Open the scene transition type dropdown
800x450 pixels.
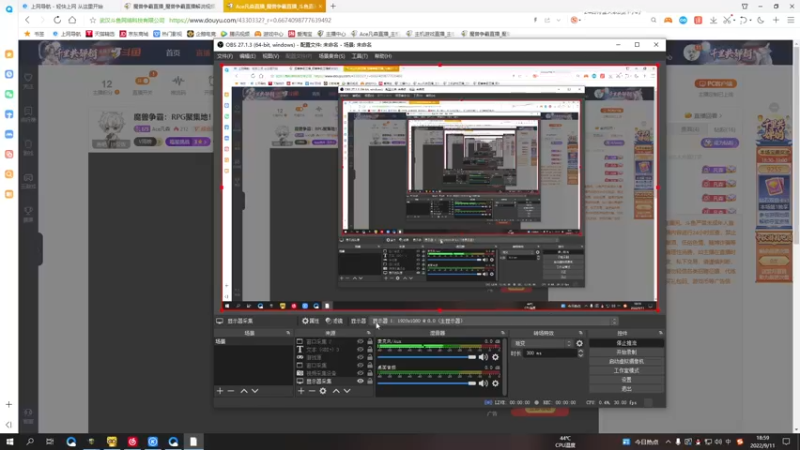tap(542, 343)
